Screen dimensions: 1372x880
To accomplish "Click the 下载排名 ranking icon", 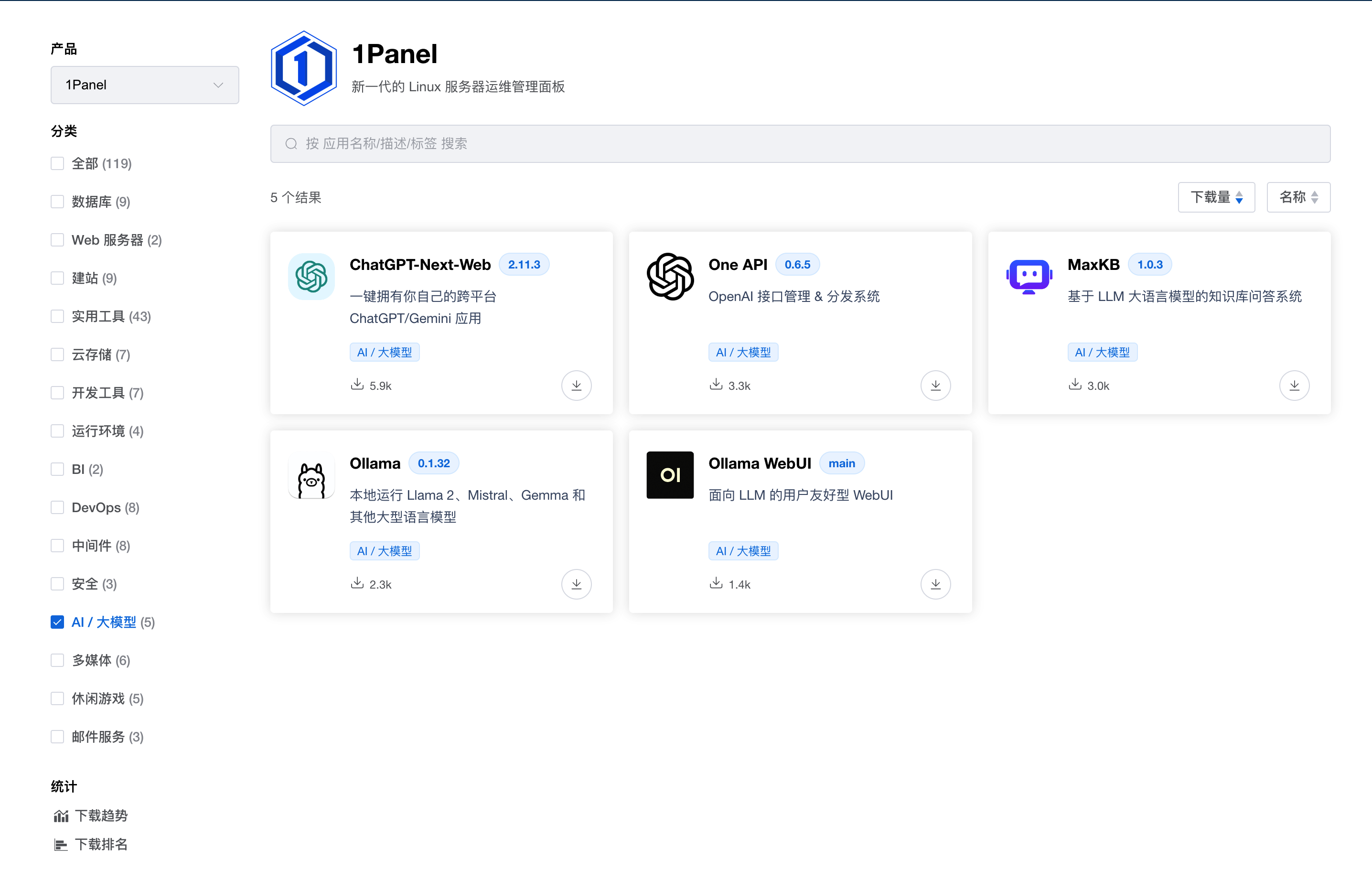I will pos(61,845).
